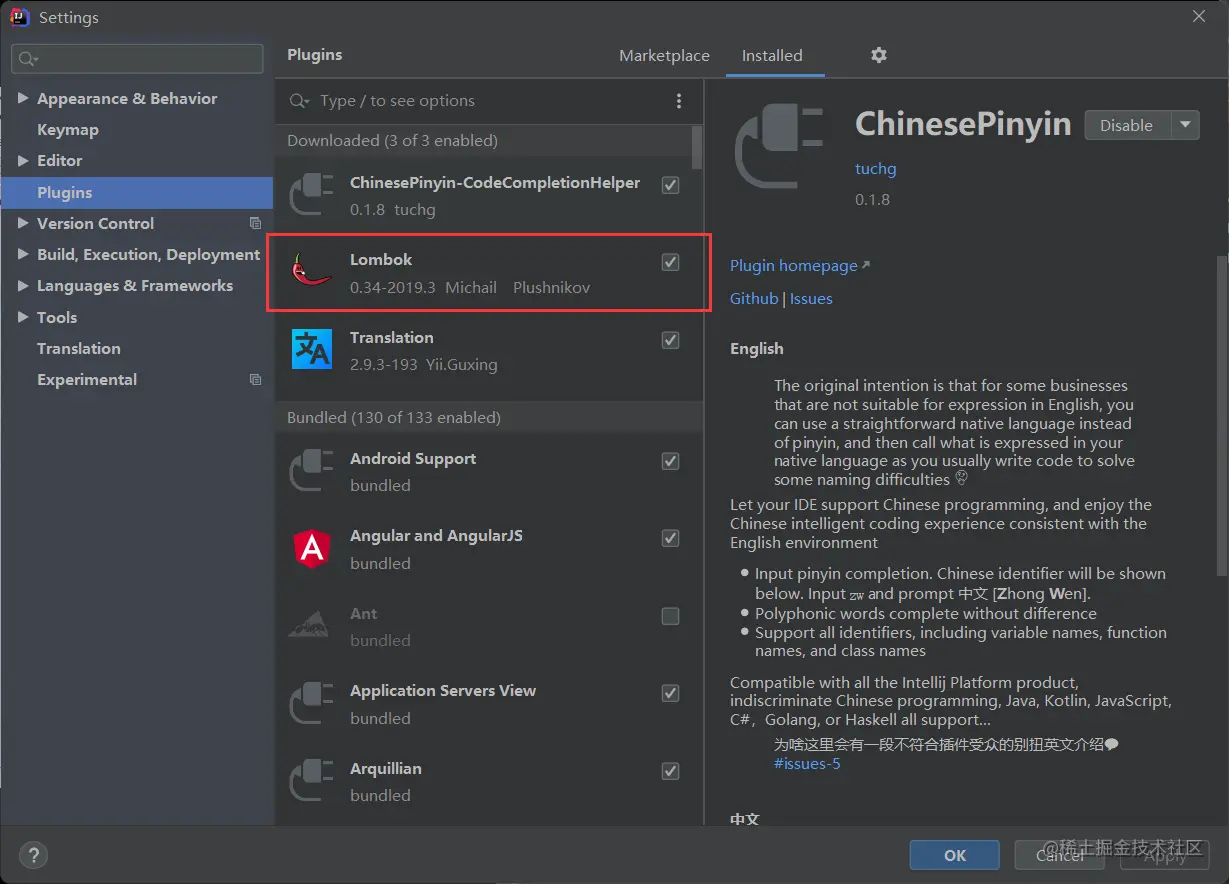
Task: Select the 'Application Servers View' plugin name
Action: [443, 691]
